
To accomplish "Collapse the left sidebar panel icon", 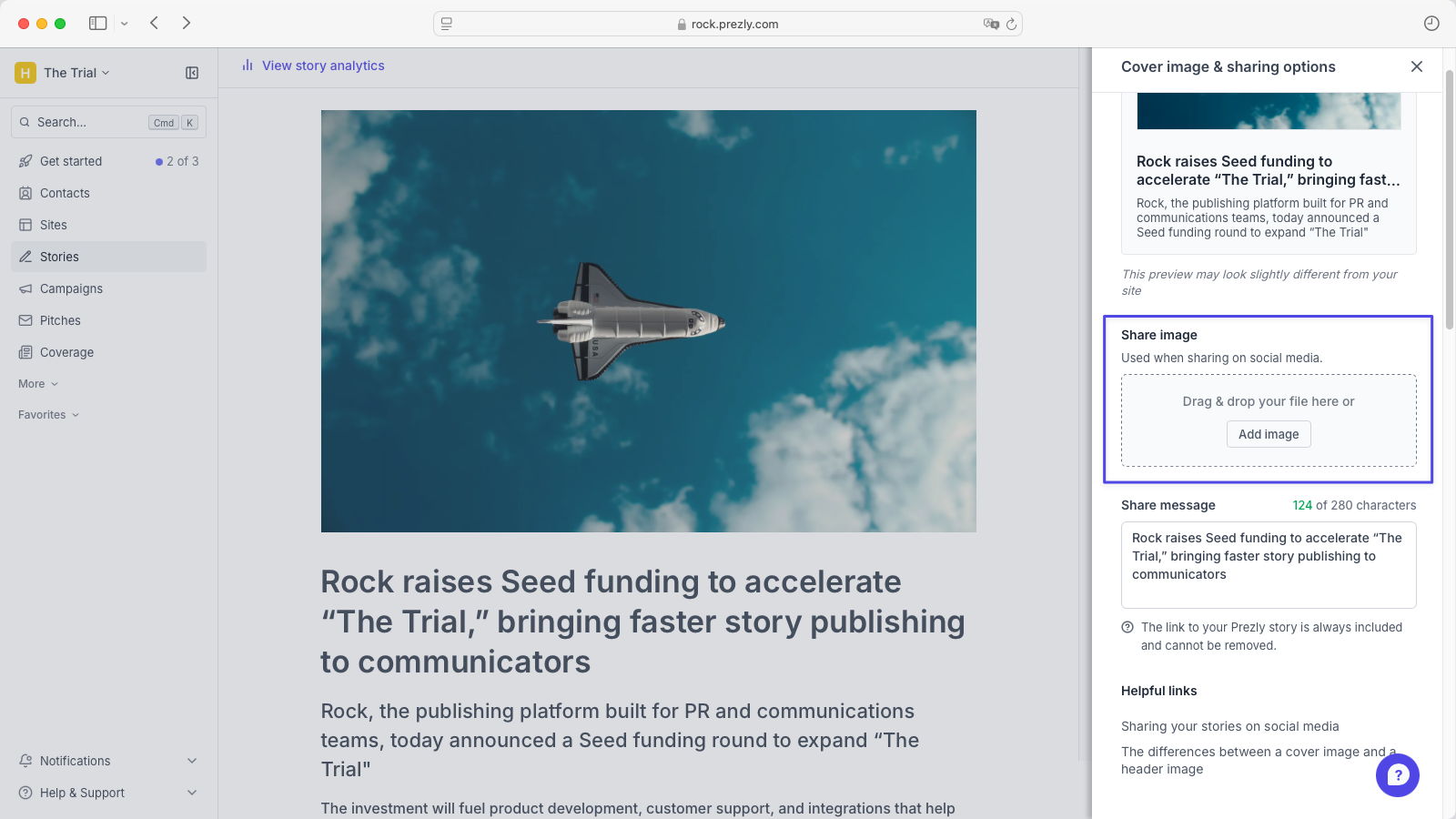I will [x=192, y=73].
